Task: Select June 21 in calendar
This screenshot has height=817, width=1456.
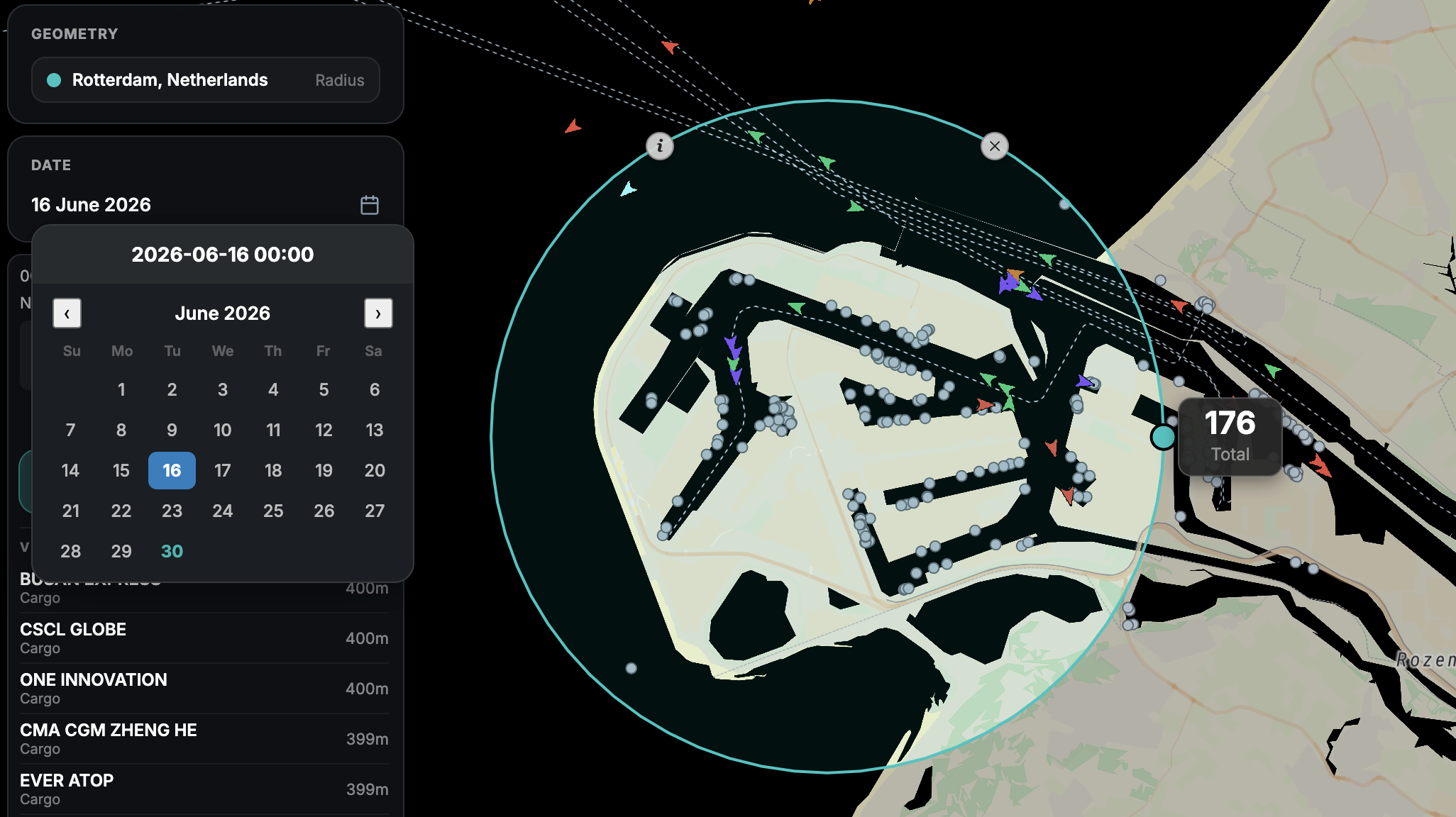Action: [x=70, y=511]
